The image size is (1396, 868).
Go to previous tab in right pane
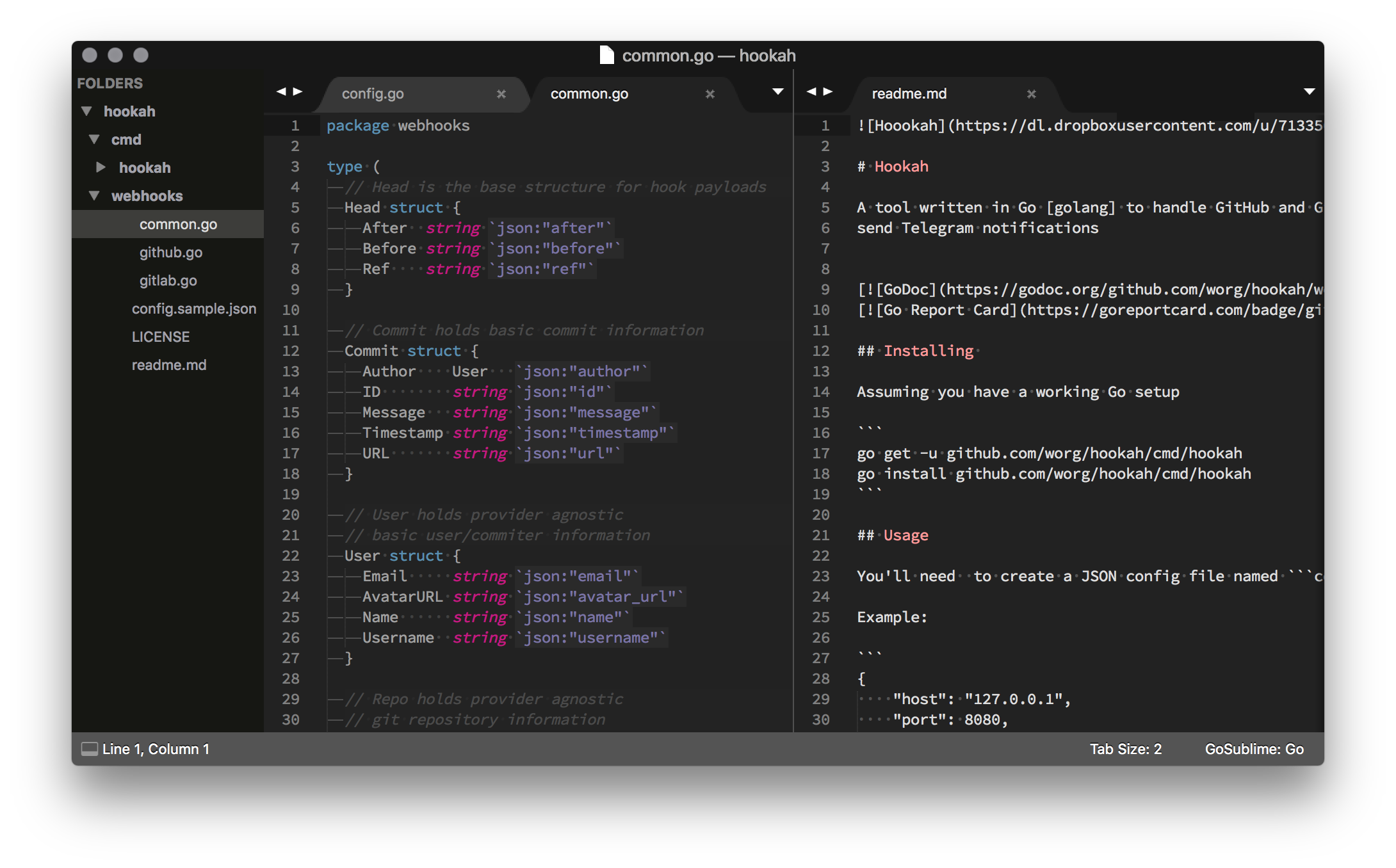click(811, 92)
